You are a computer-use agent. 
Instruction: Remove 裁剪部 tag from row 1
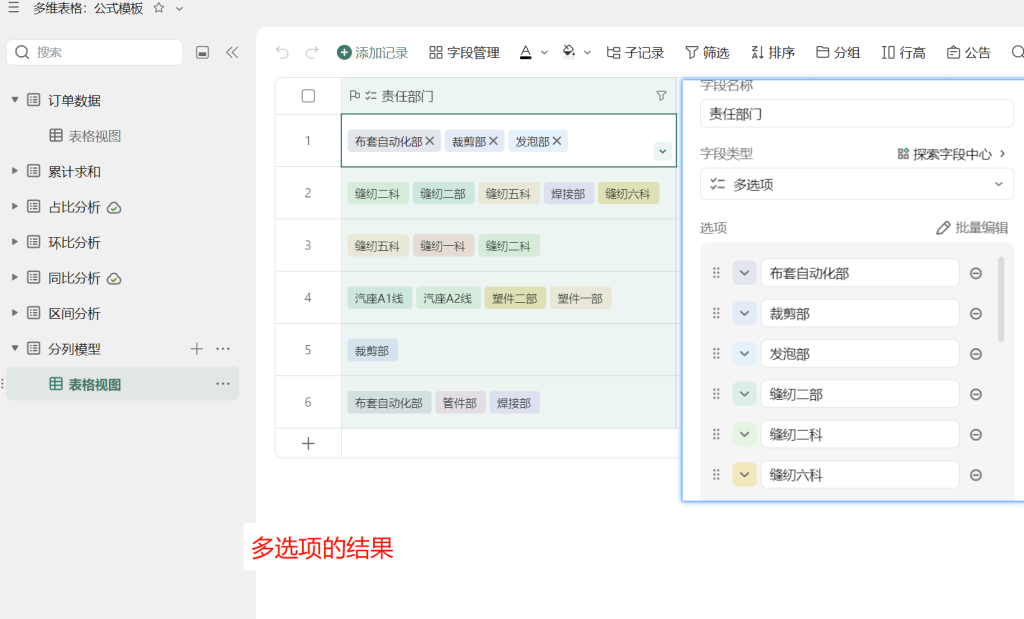click(493, 141)
